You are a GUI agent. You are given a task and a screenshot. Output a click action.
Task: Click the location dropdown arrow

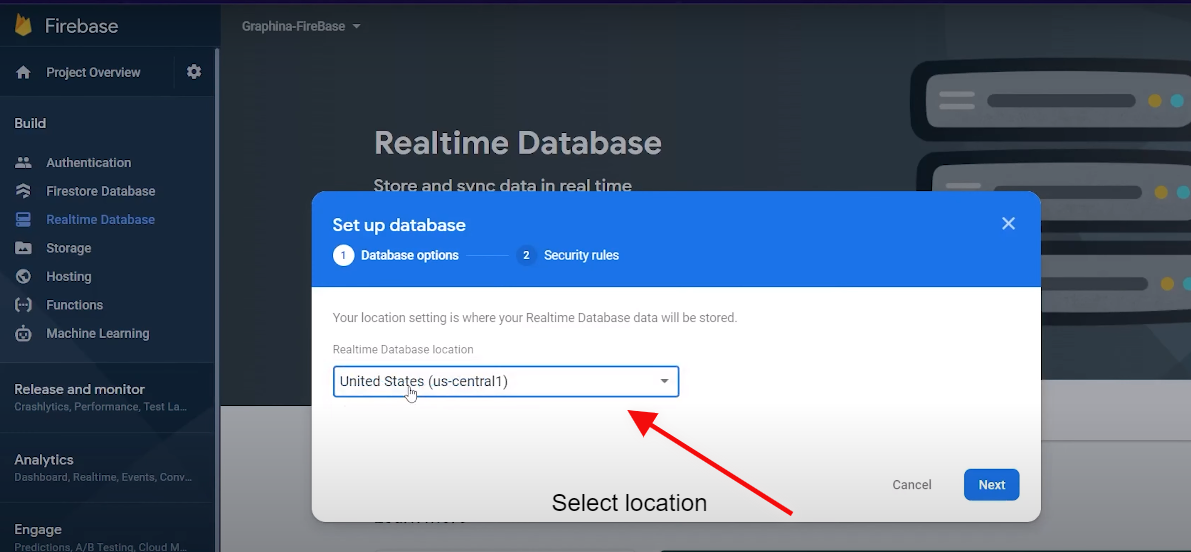pyautogui.click(x=665, y=381)
